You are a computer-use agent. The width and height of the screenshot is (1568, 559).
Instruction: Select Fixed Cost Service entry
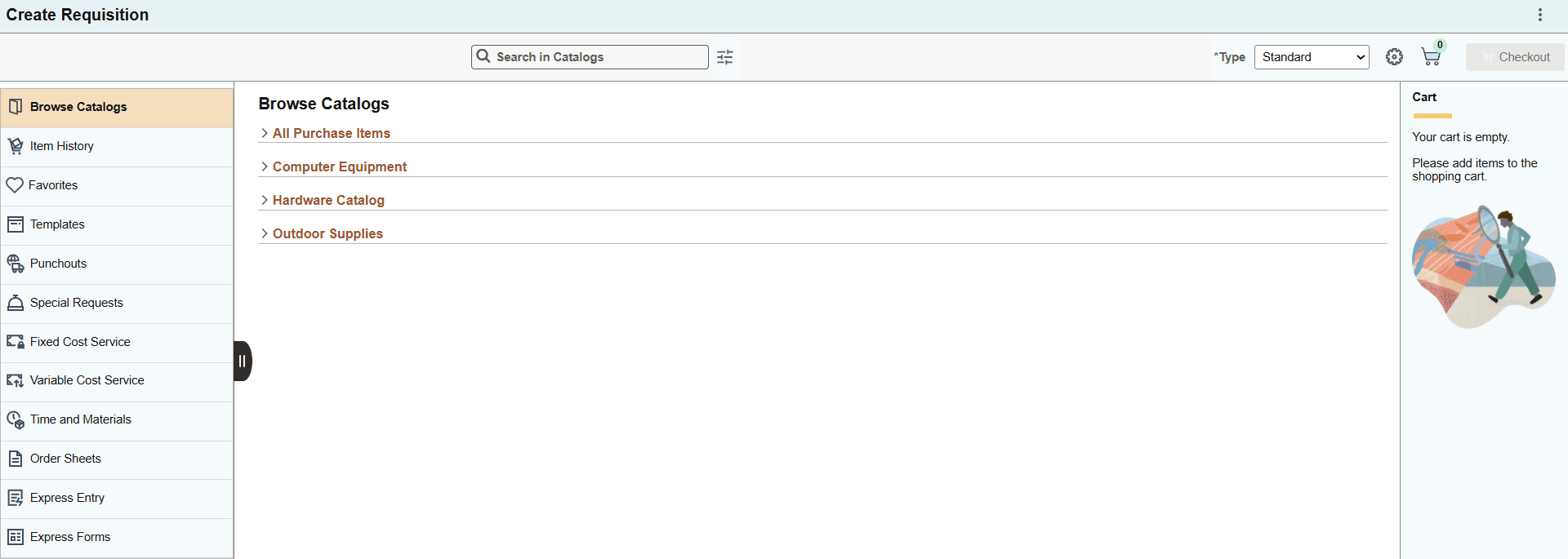click(118, 343)
